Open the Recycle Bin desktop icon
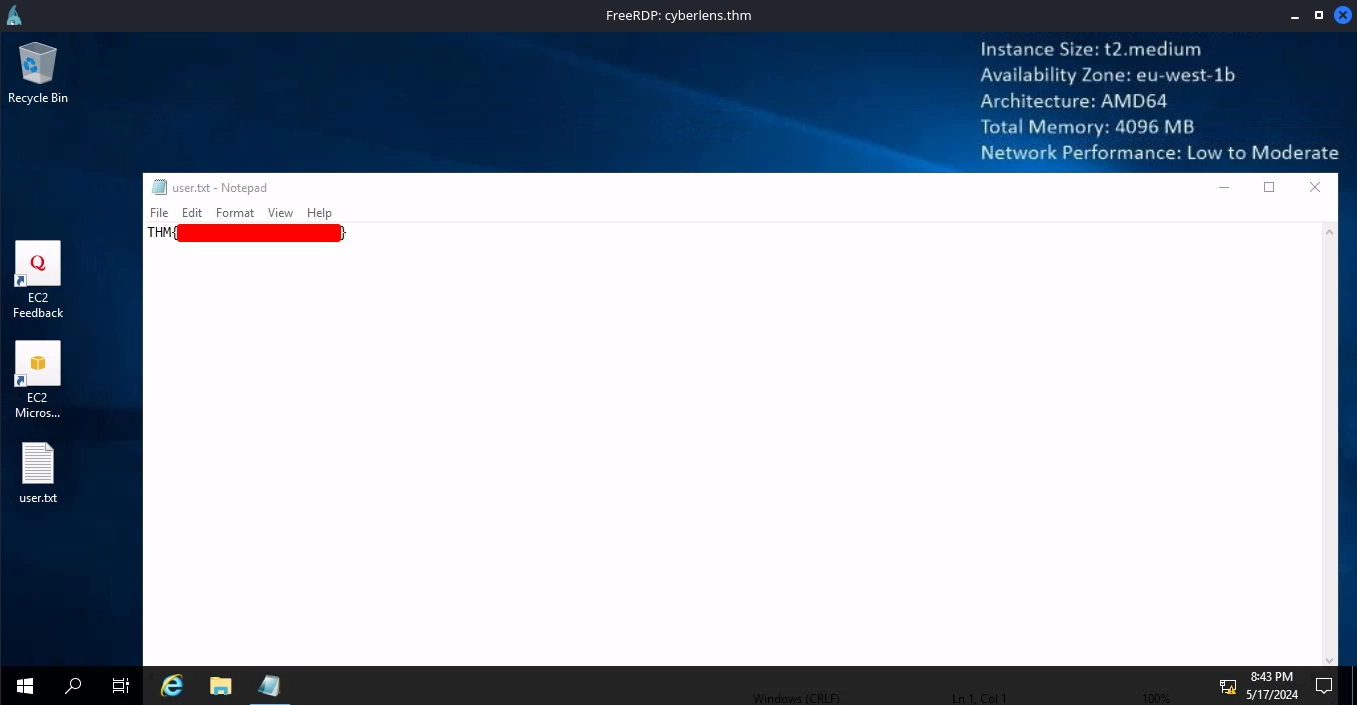The image size is (1357, 705). (x=38, y=72)
